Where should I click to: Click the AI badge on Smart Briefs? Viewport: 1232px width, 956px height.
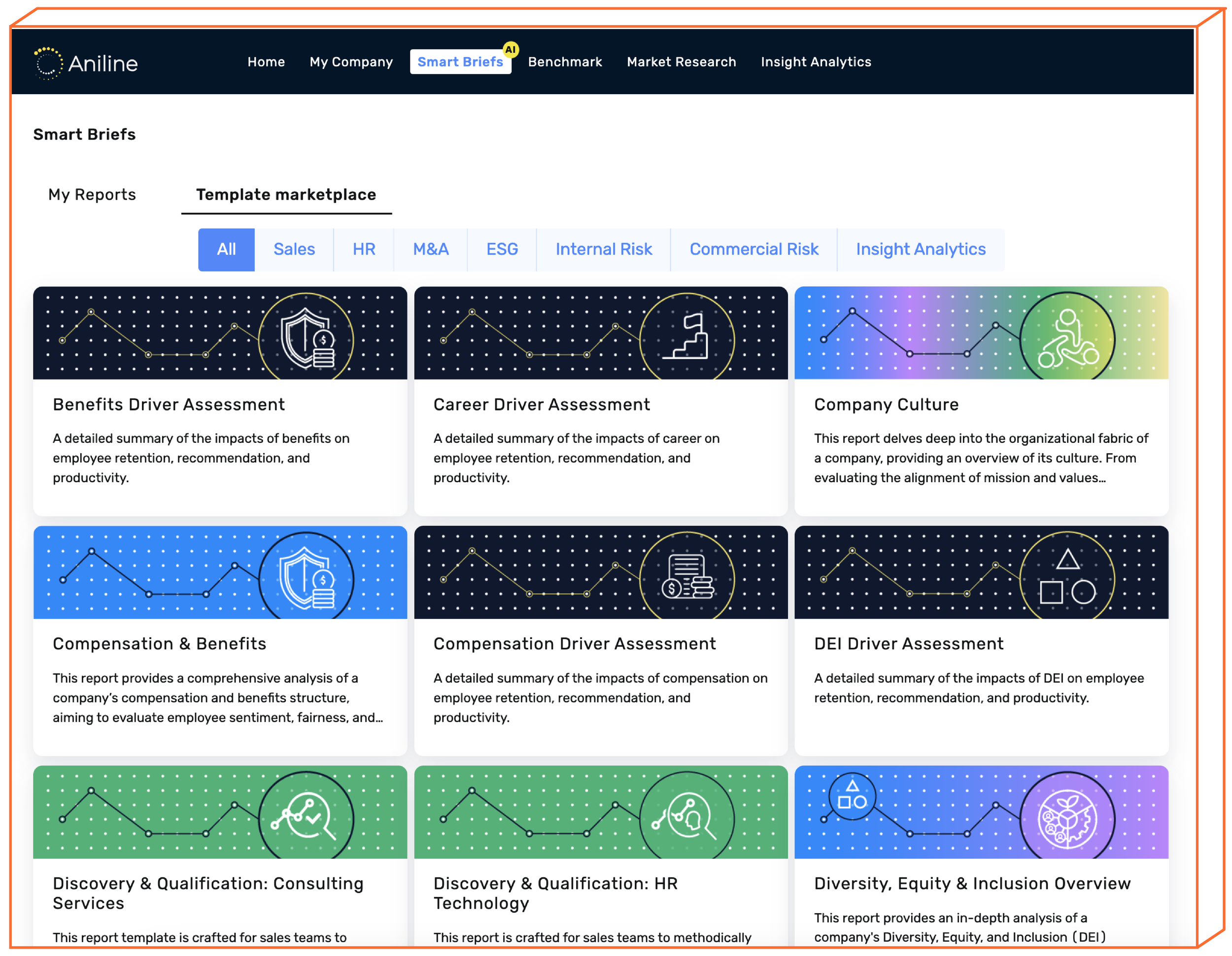511,50
